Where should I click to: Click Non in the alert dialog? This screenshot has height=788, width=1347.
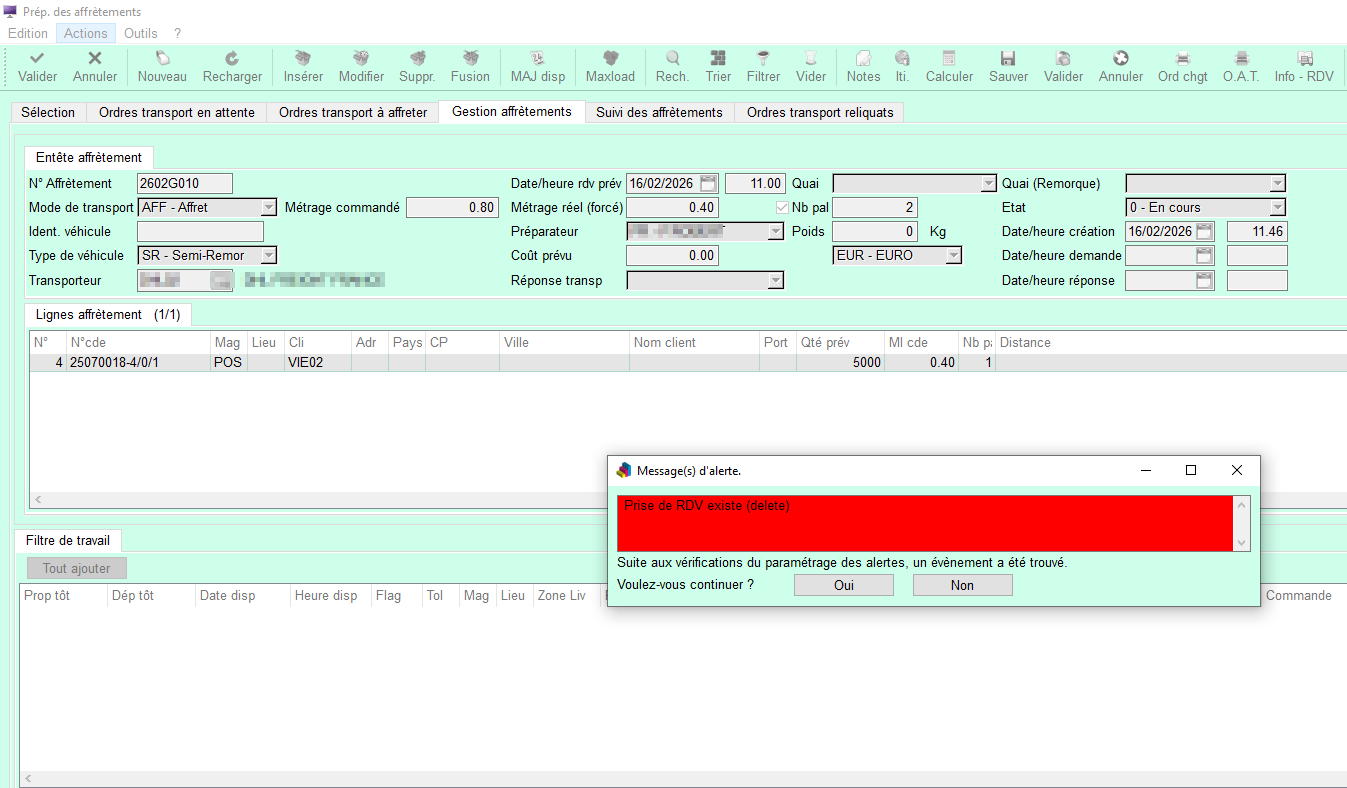pyautogui.click(x=962, y=585)
